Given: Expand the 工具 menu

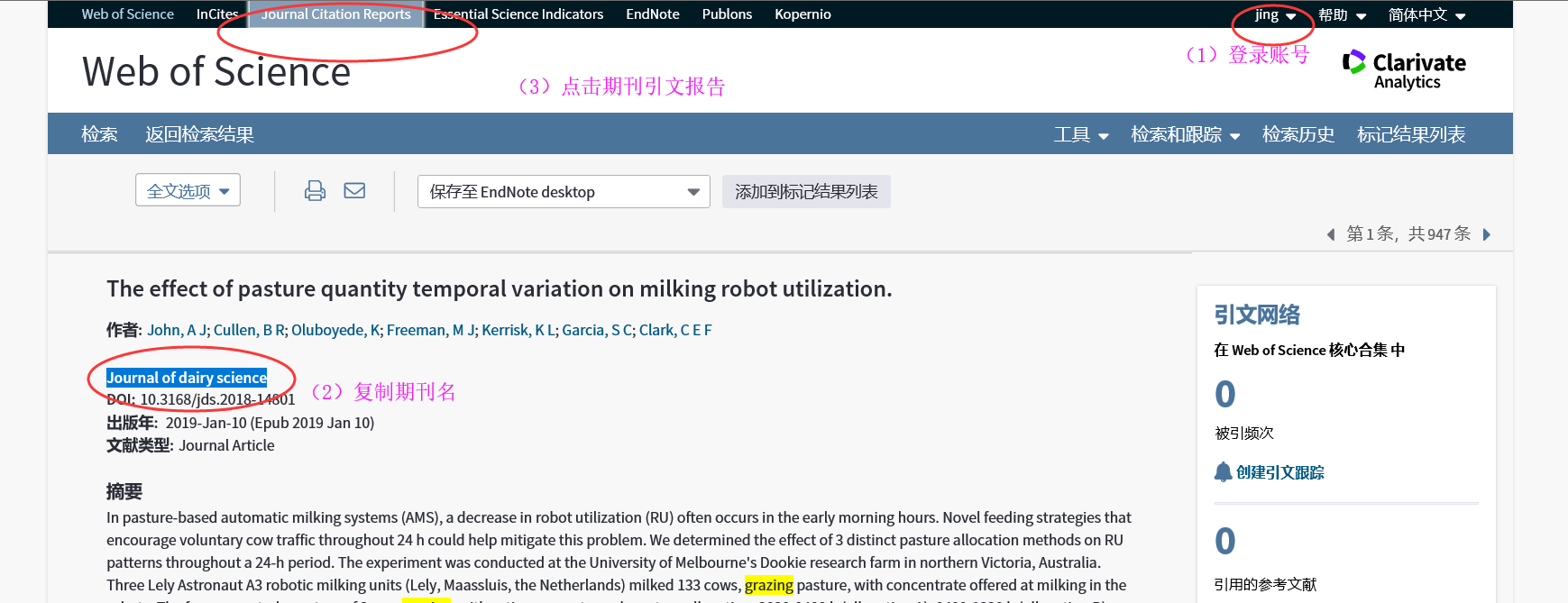Looking at the screenshot, I should click(x=1081, y=134).
